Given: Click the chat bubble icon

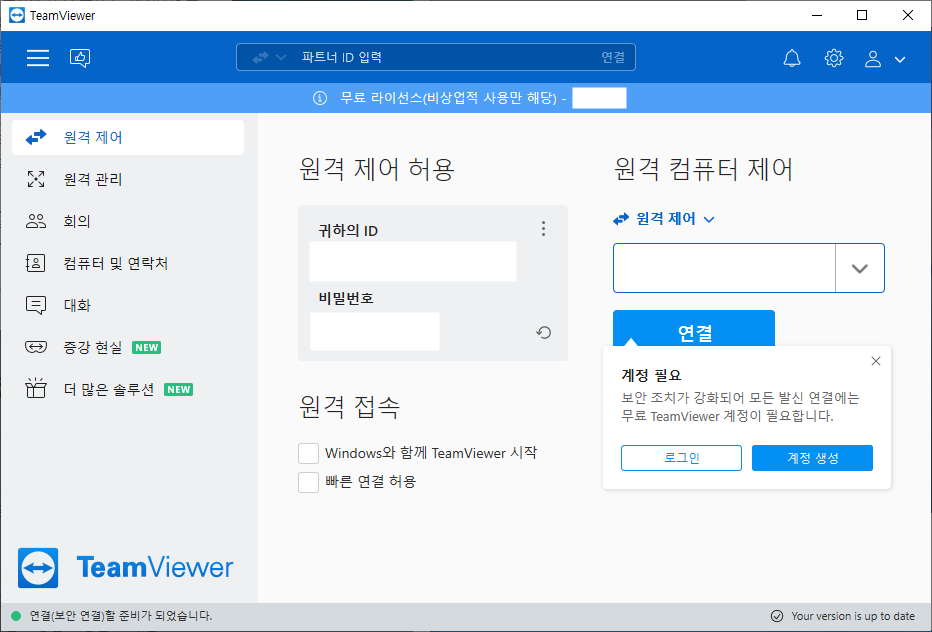Looking at the screenshot, I should tap(36, 306).
